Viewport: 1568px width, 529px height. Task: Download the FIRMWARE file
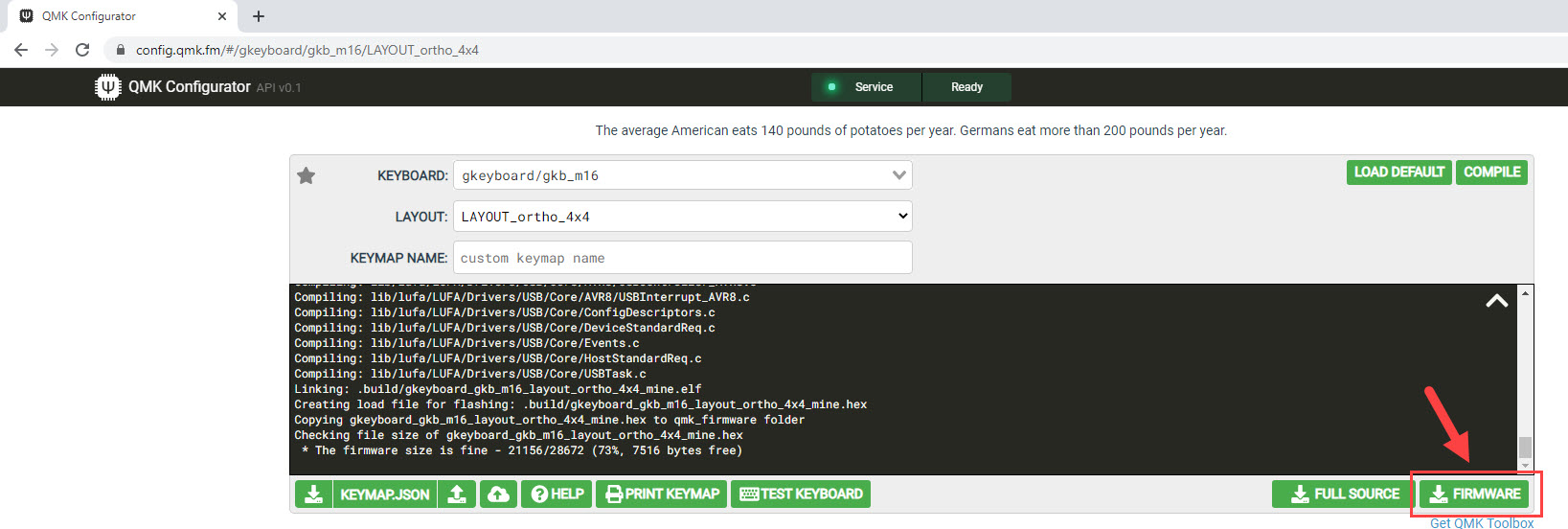(1475, 494)
